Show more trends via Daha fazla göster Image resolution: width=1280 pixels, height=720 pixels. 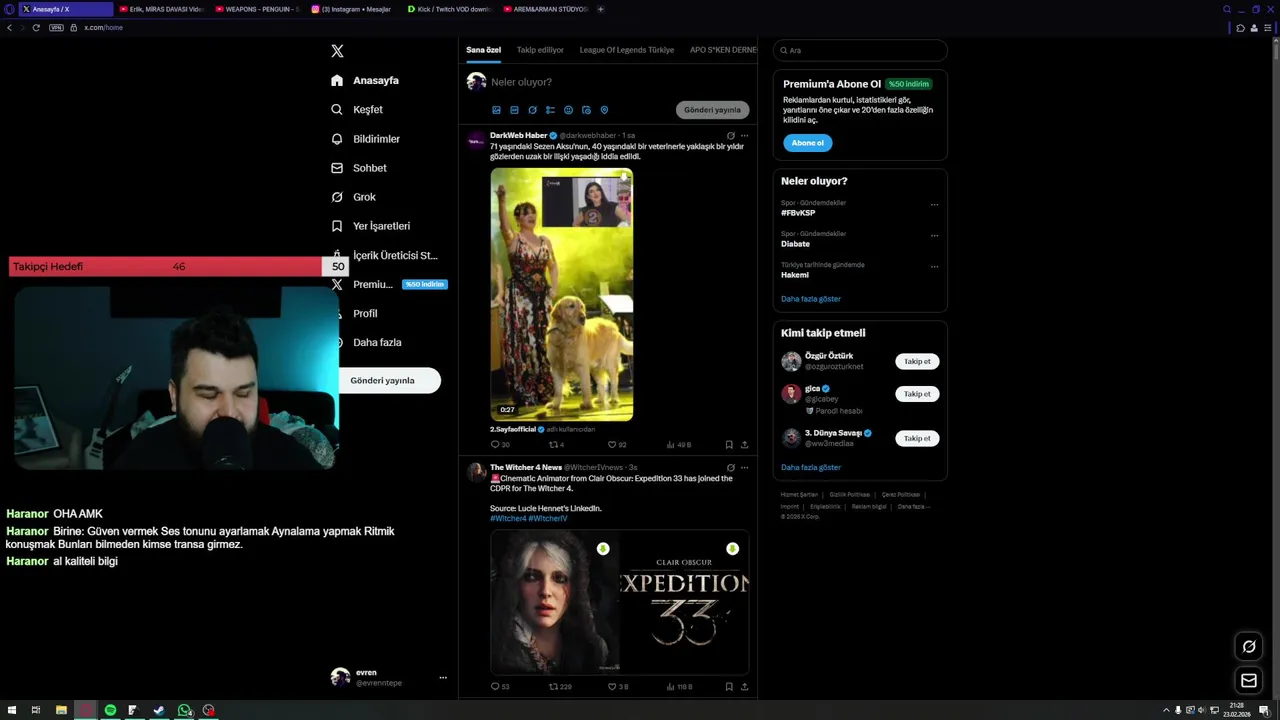811,299
